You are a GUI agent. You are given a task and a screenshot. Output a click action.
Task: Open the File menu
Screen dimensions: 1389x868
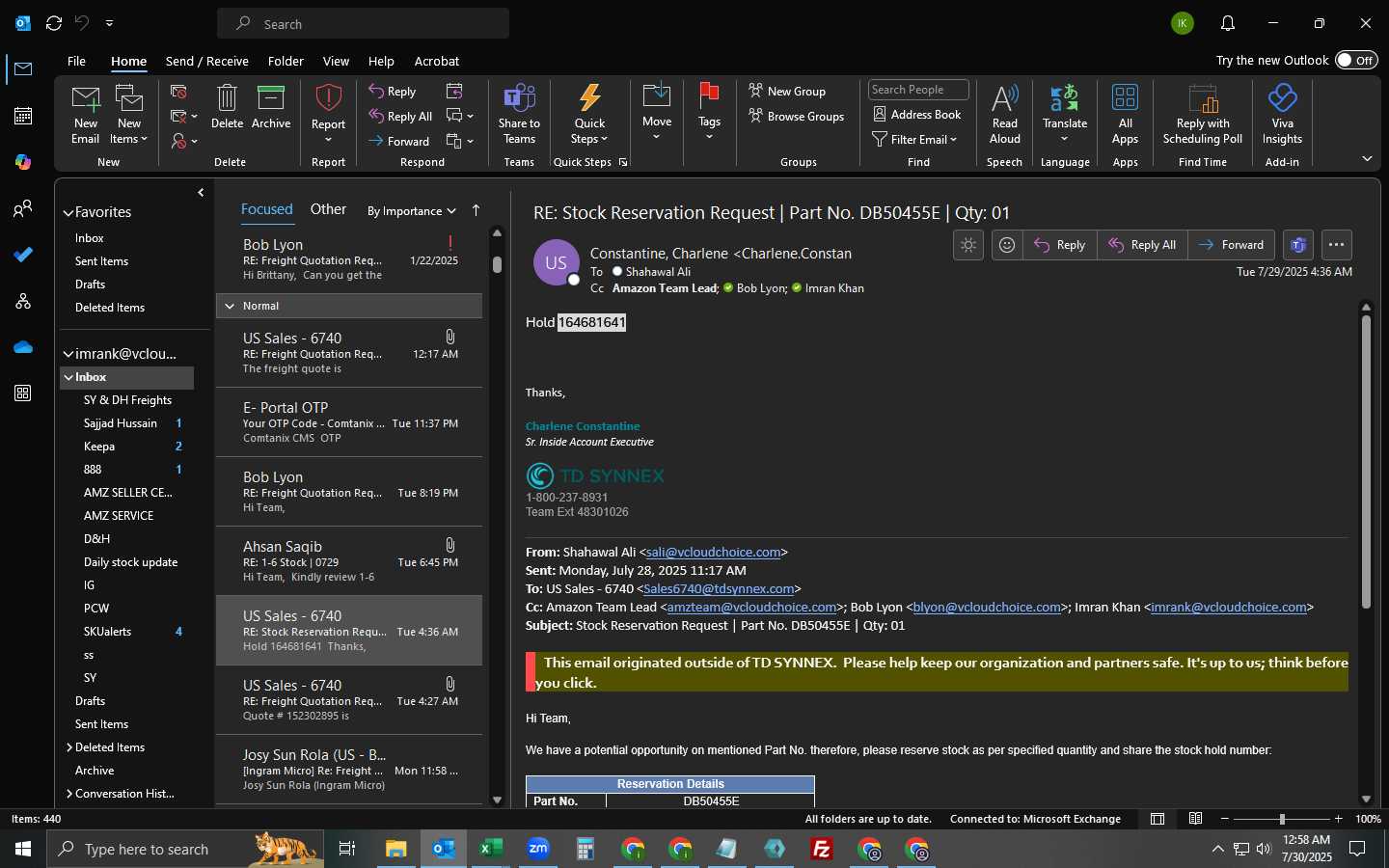tap(76, 61)
